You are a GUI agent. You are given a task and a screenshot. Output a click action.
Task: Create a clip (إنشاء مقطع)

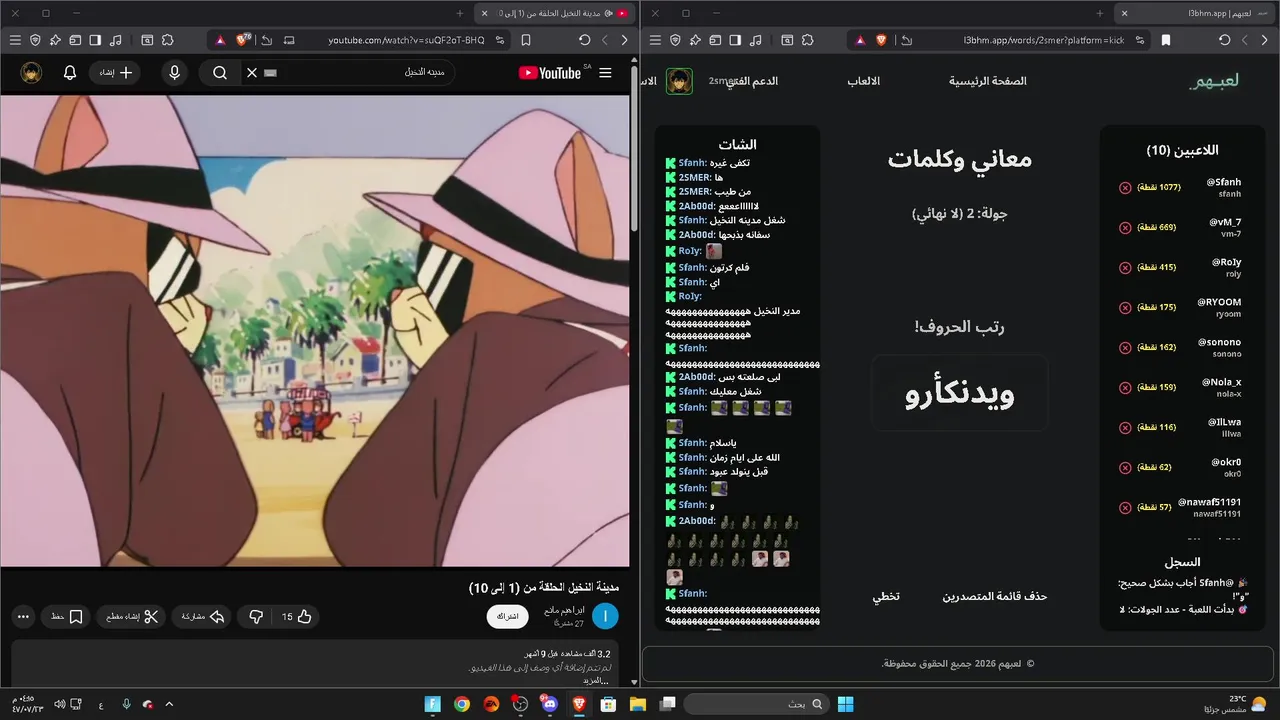(x=132, y=617)
